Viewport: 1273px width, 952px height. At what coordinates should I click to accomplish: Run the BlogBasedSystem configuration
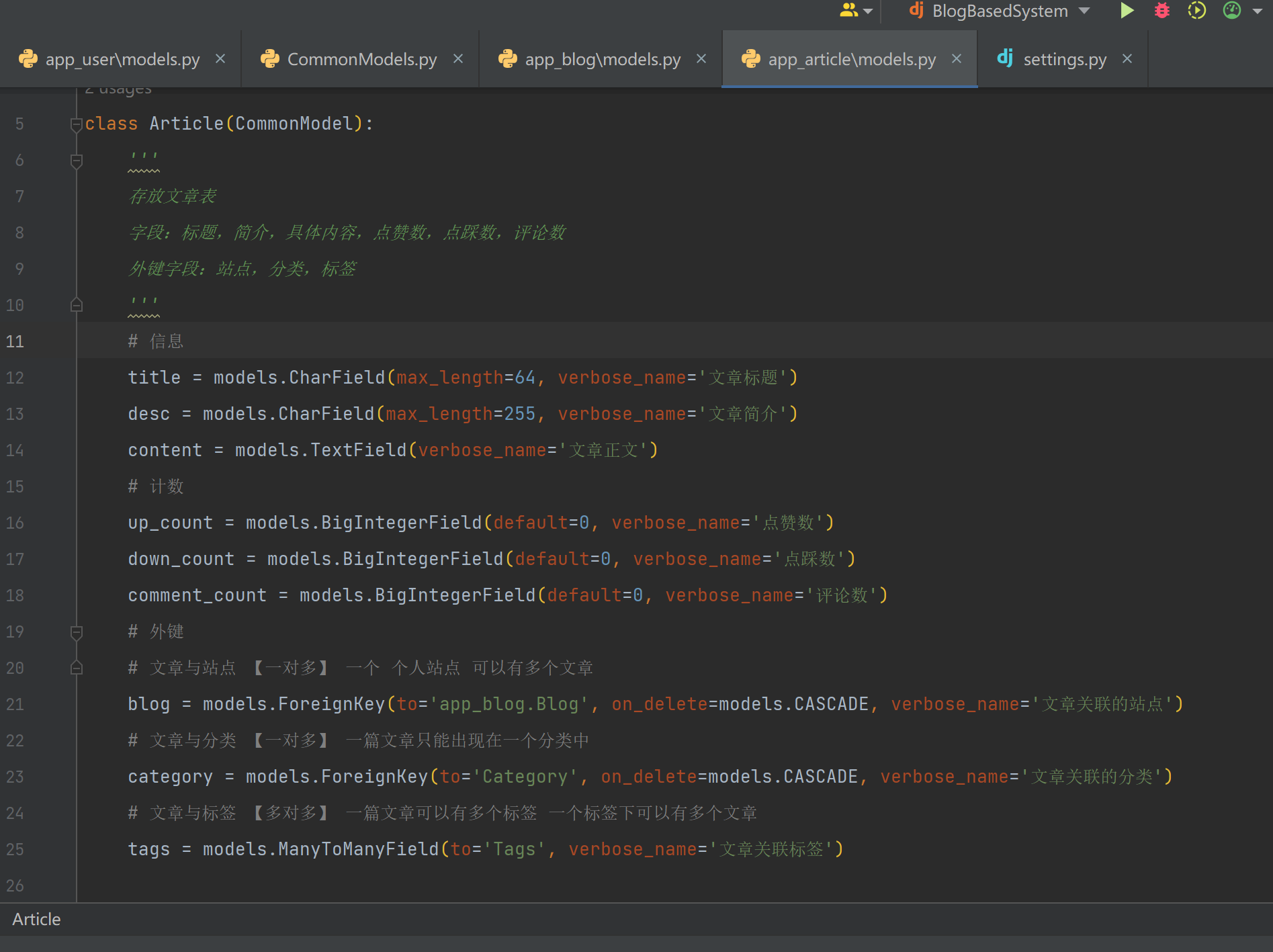[x=1127, y=11]
